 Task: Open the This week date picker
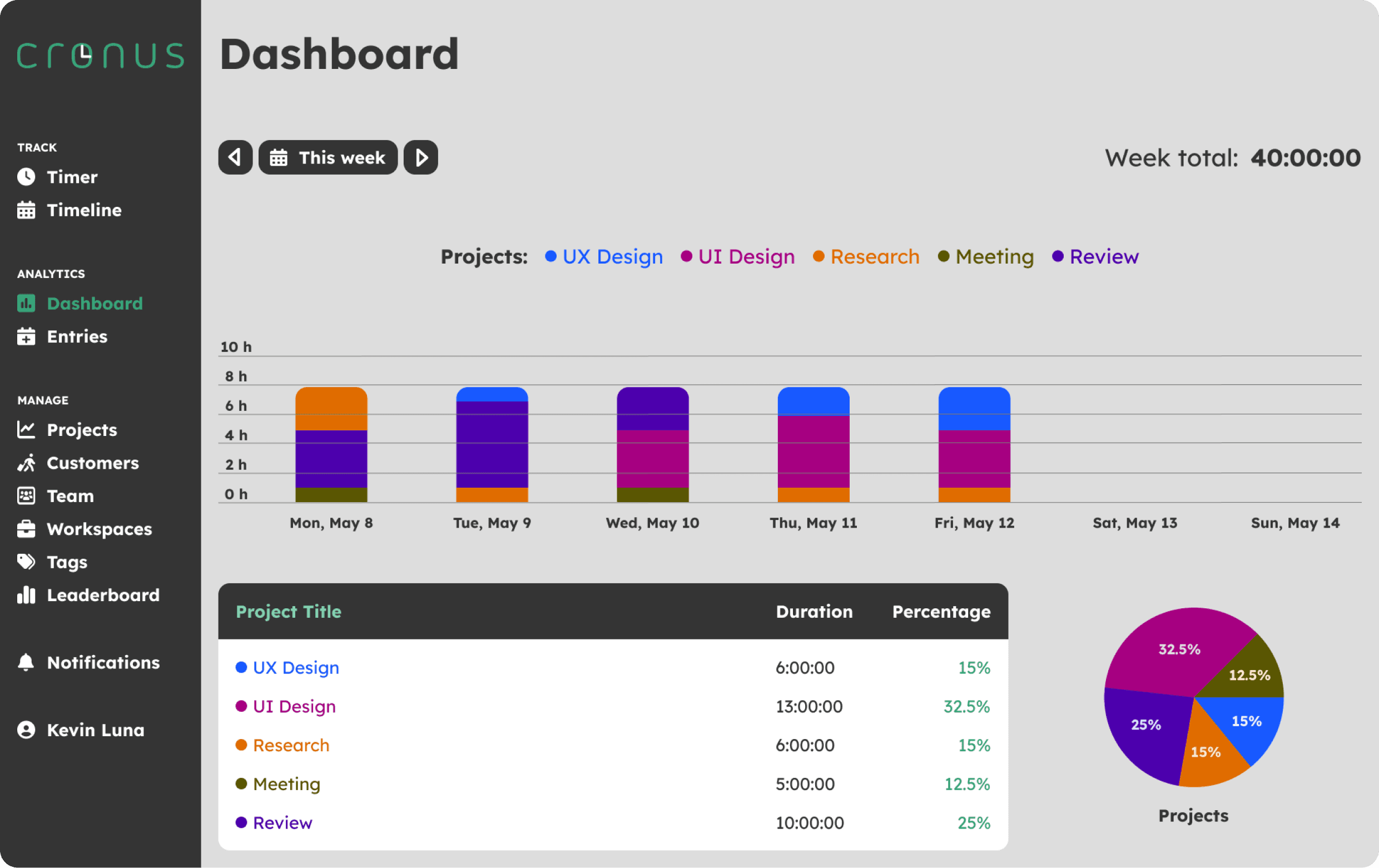328,157
